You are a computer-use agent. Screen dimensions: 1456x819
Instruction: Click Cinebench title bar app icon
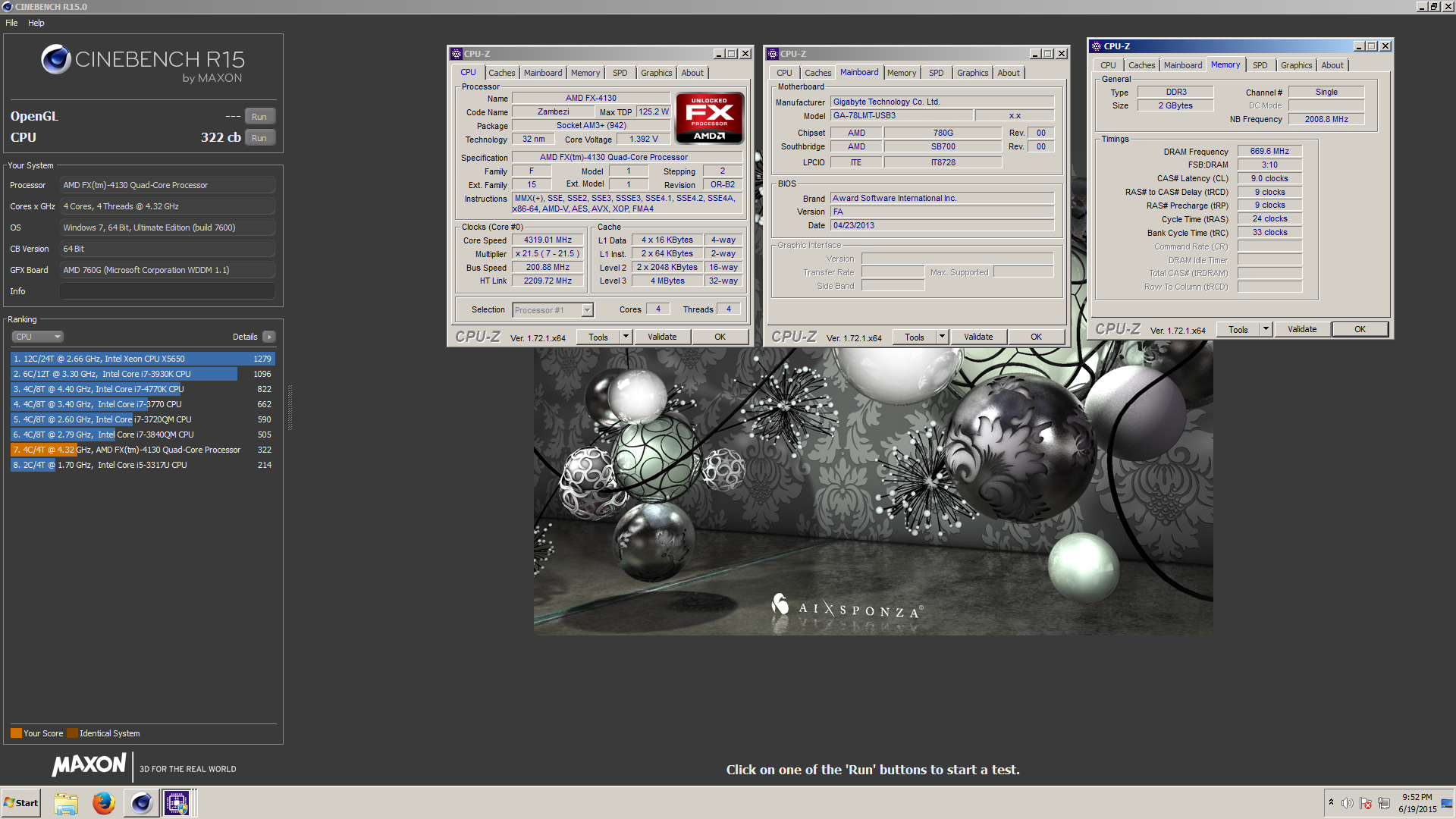click(8, 7)
